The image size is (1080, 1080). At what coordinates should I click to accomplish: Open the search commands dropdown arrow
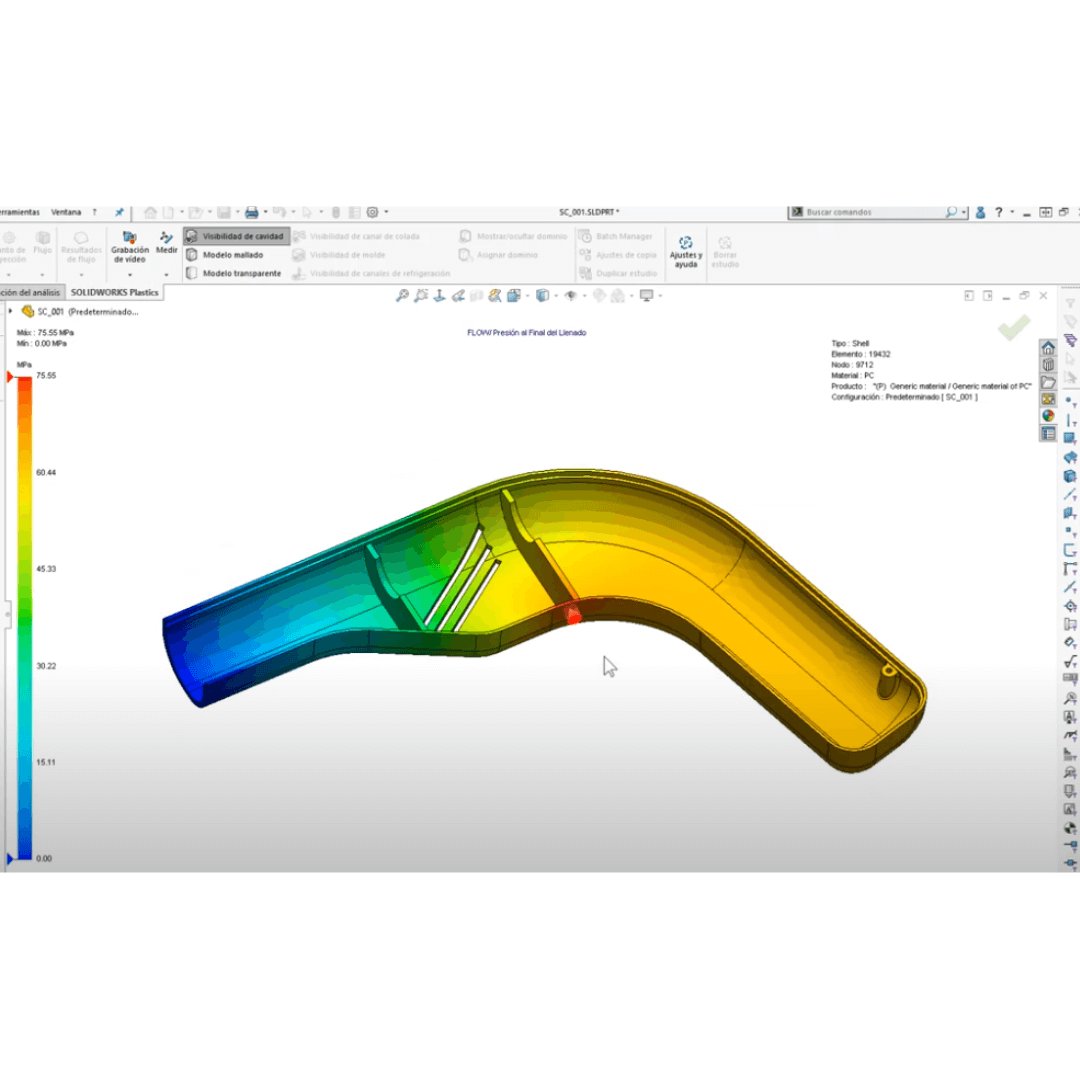tap(964, 212)
